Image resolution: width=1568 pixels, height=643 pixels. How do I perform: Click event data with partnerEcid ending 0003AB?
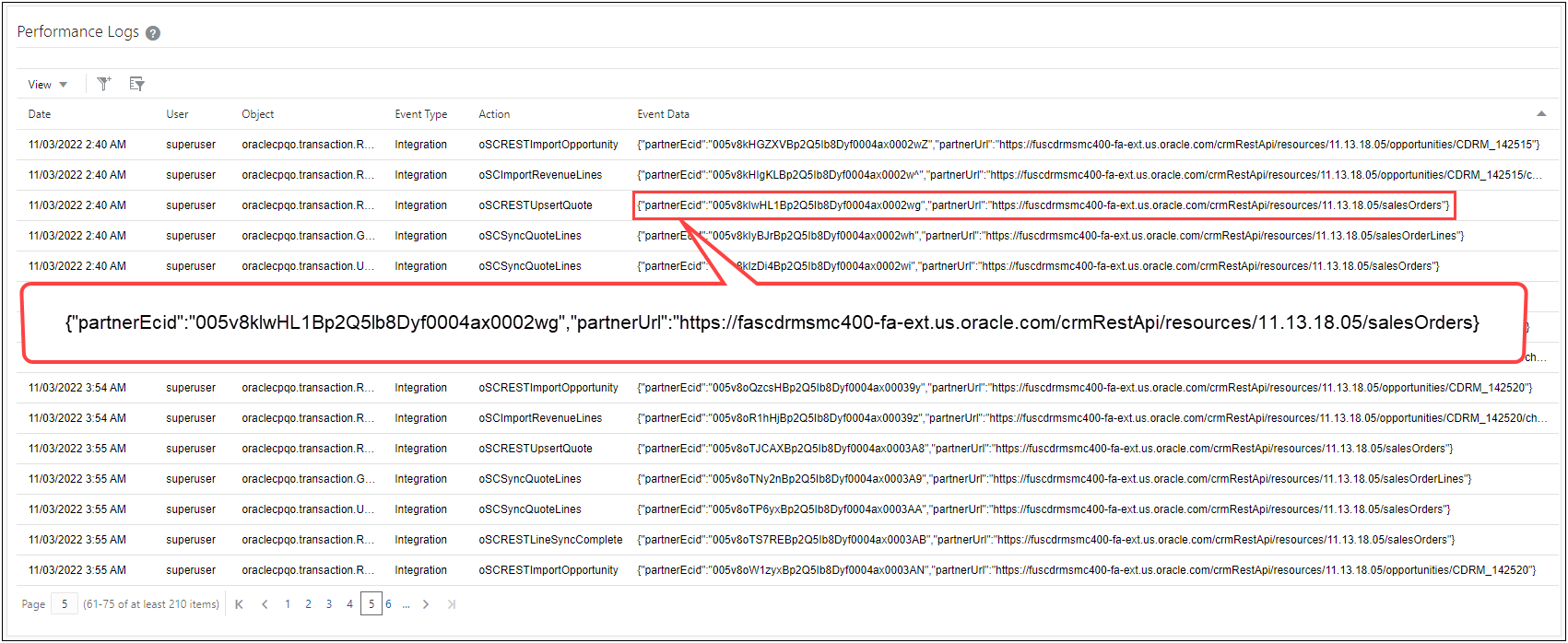click(1046, 540)
